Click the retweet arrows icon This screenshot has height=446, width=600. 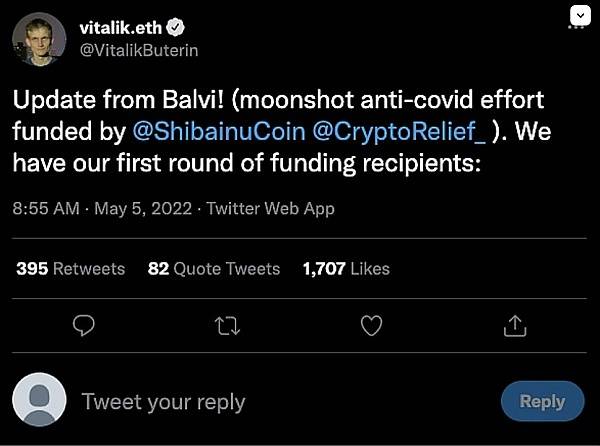tap(228, 325)
